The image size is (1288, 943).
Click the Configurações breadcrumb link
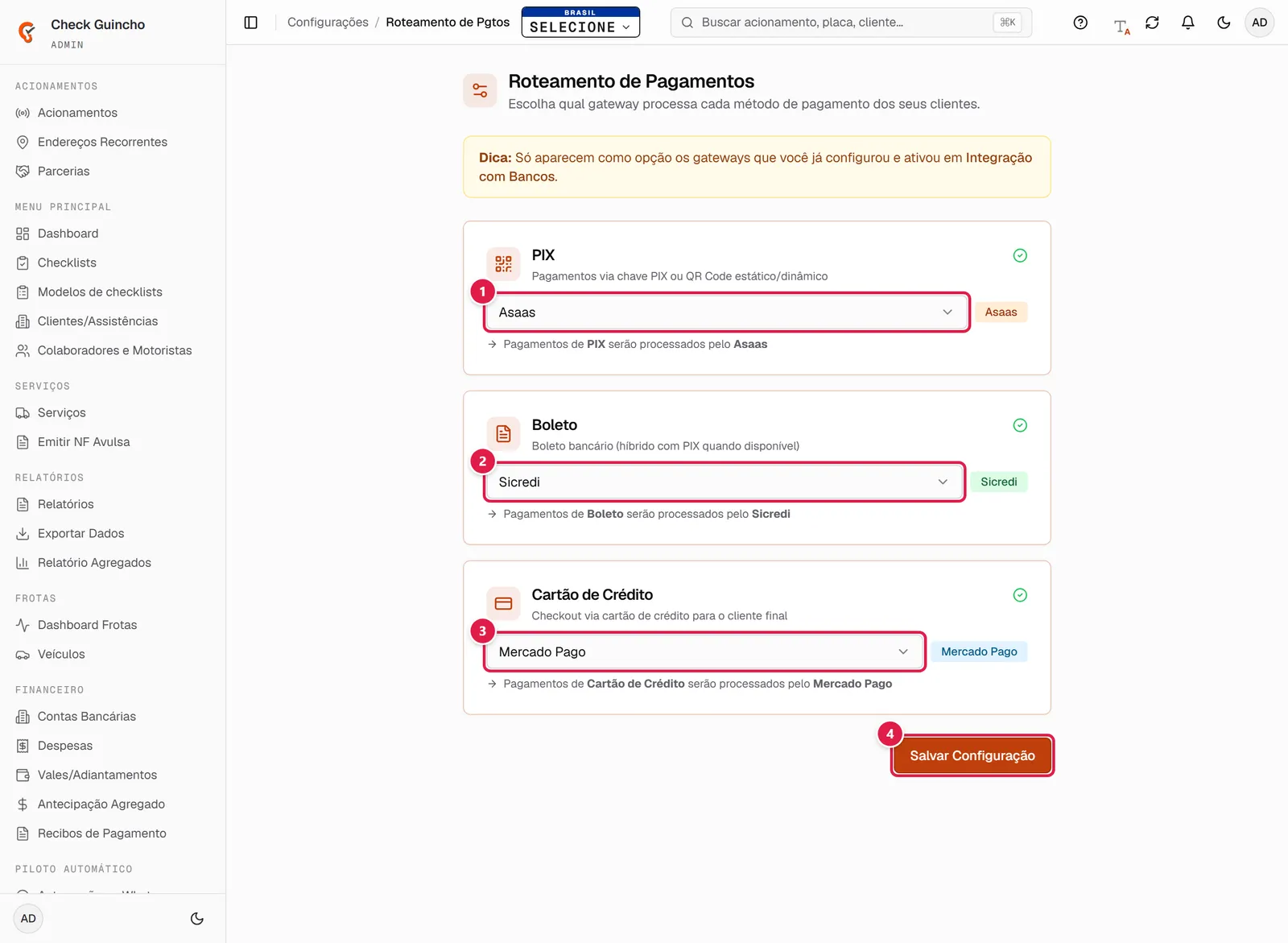pyautogui.click(x=328, y=23)
